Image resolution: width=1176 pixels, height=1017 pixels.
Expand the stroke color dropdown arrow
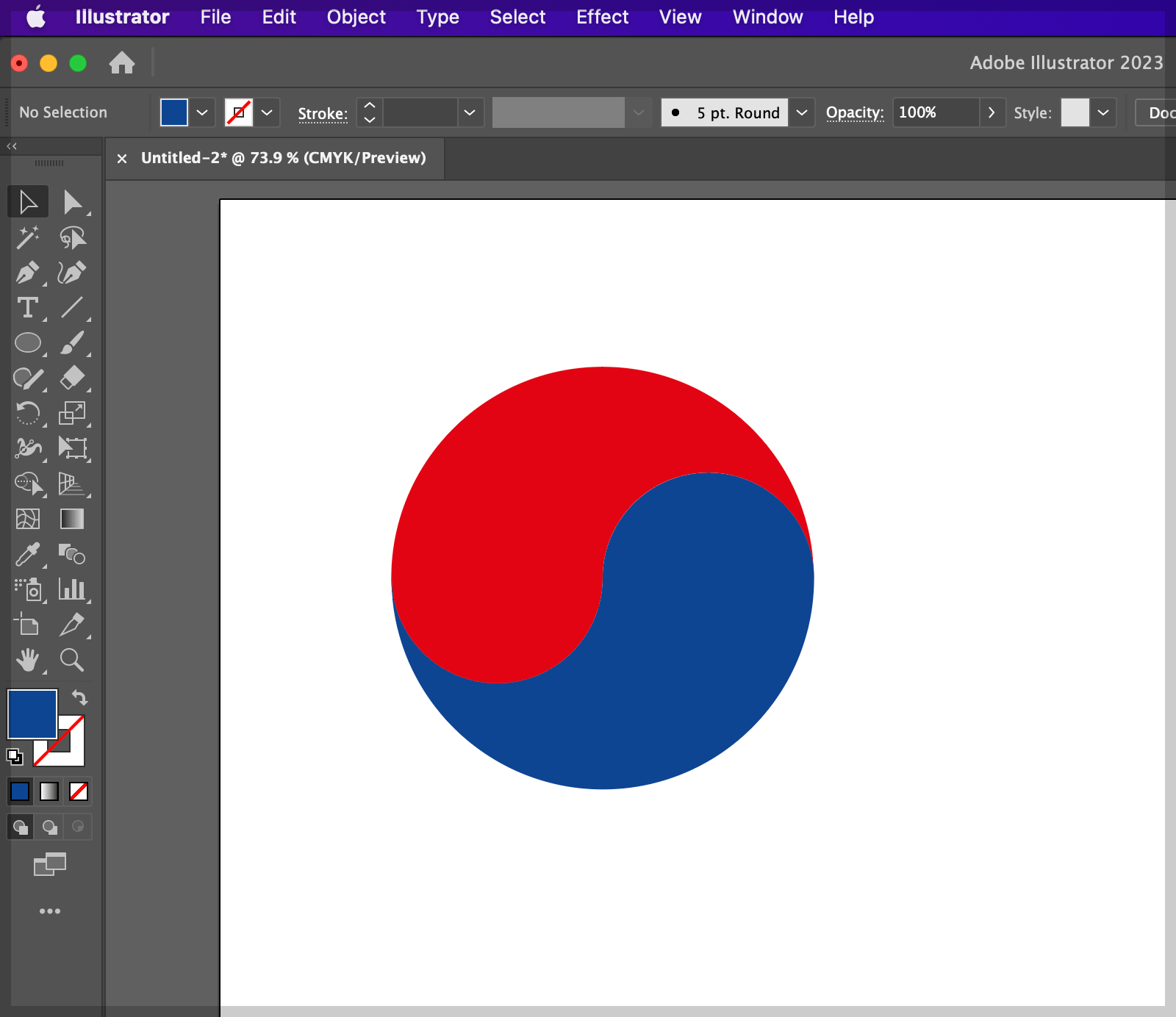(267, 112)
